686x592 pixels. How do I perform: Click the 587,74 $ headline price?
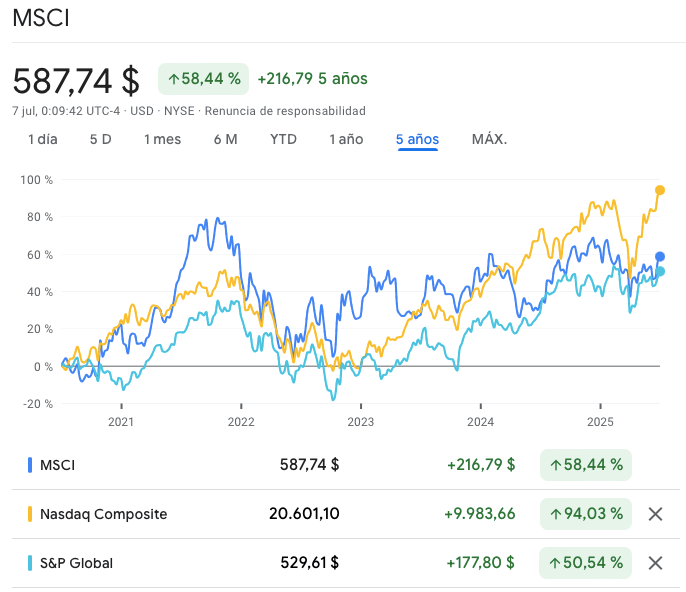coord(76,81)
